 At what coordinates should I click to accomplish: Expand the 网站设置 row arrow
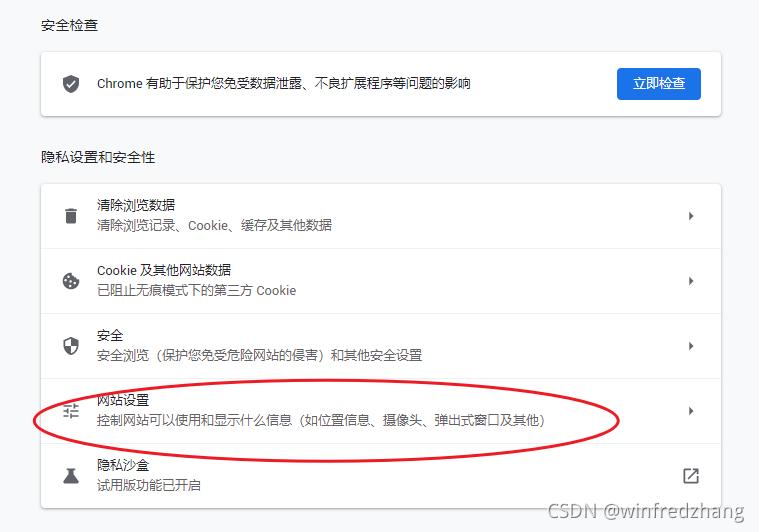(691, 411)
